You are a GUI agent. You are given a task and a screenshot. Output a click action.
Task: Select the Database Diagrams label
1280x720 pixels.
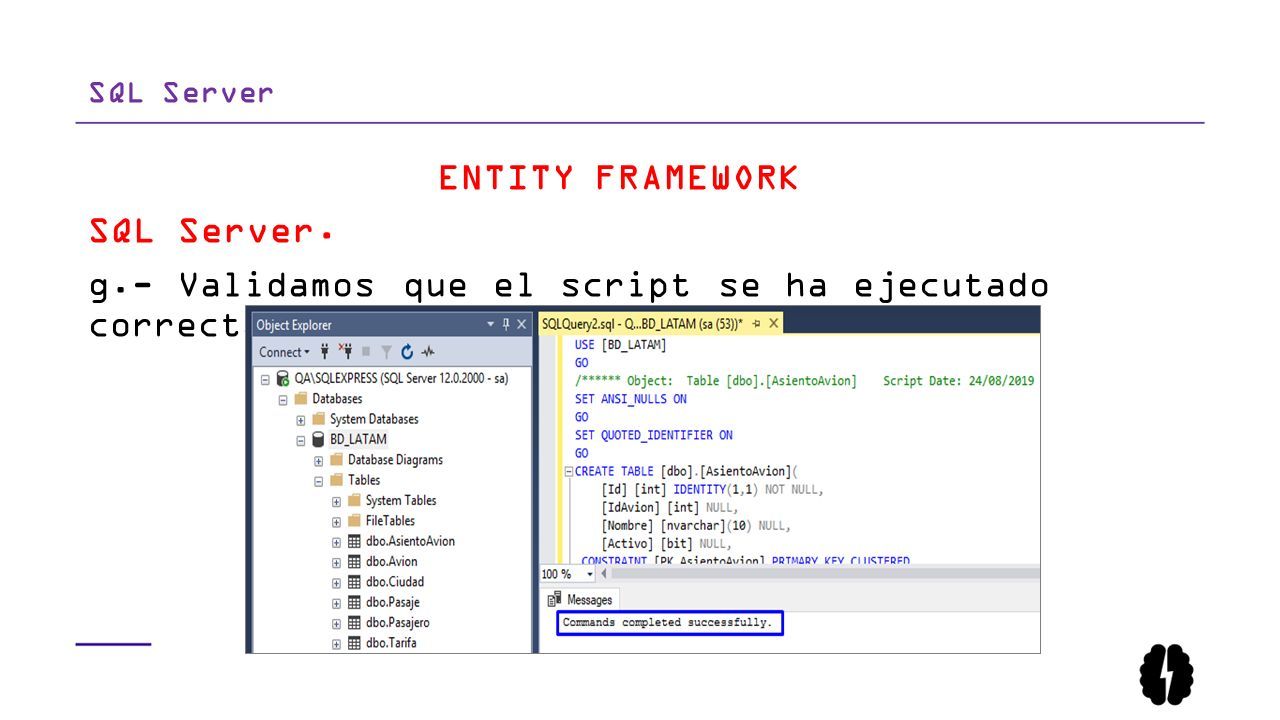pos(395,460)
